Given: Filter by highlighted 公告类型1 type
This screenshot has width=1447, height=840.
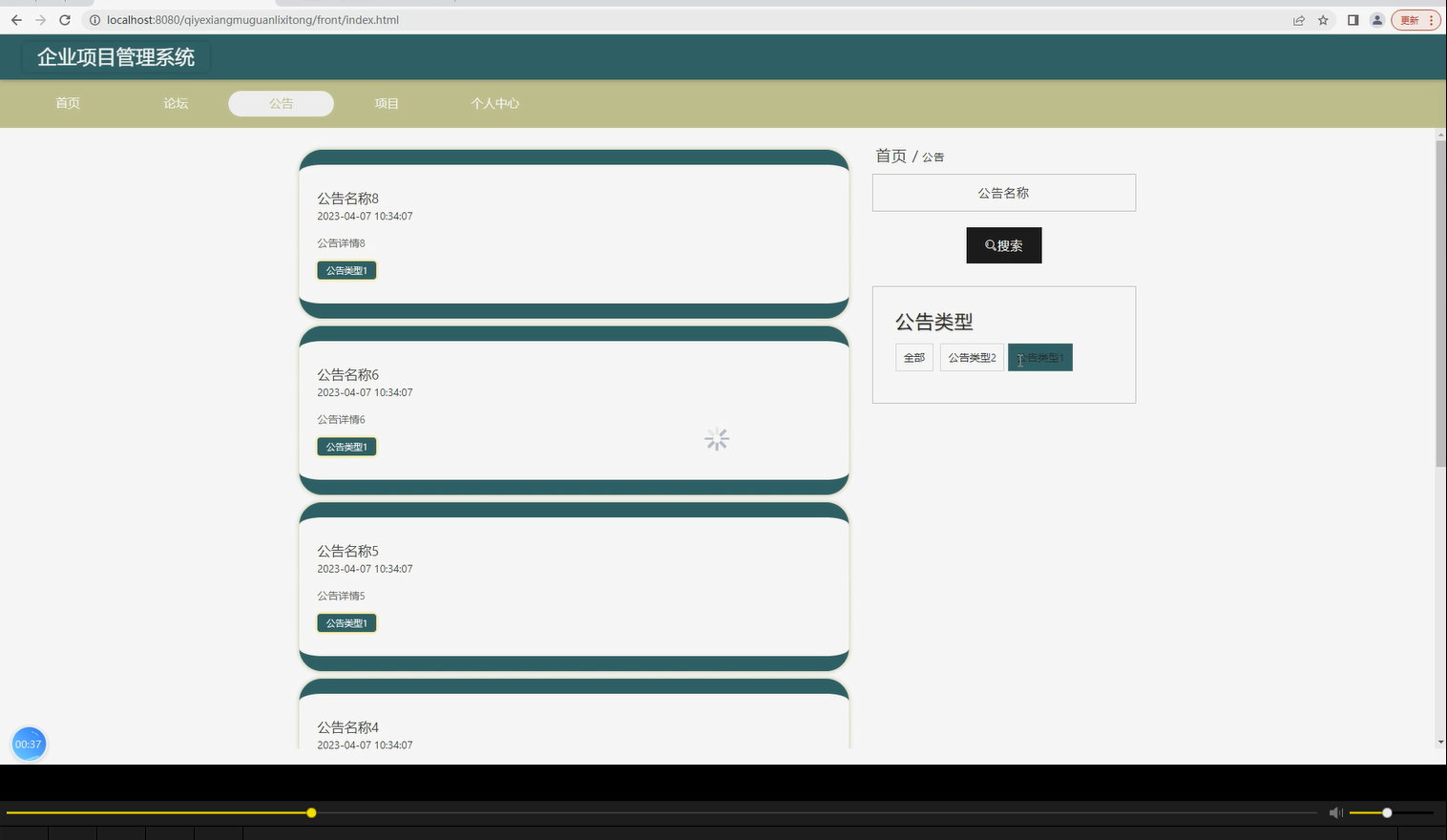Looking at the screenshot, I should (x=1040, y=358).
